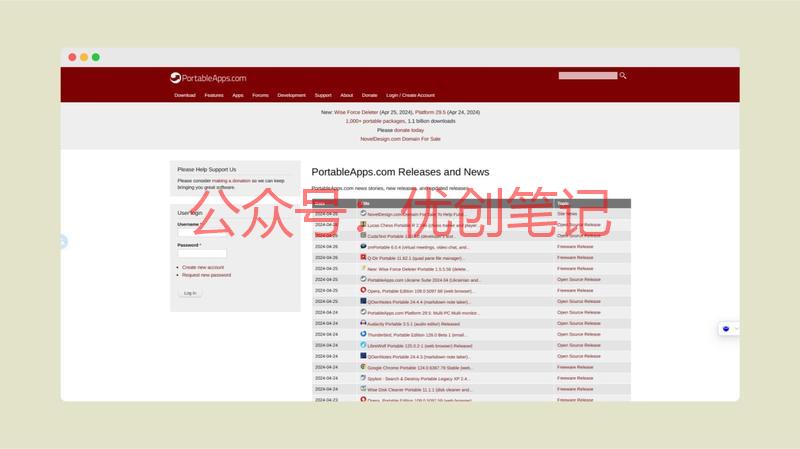Click the QOwnNotes 24.4.4 row icon
The height and width of the screenshot is (449, 800).
tap(363, 301)
